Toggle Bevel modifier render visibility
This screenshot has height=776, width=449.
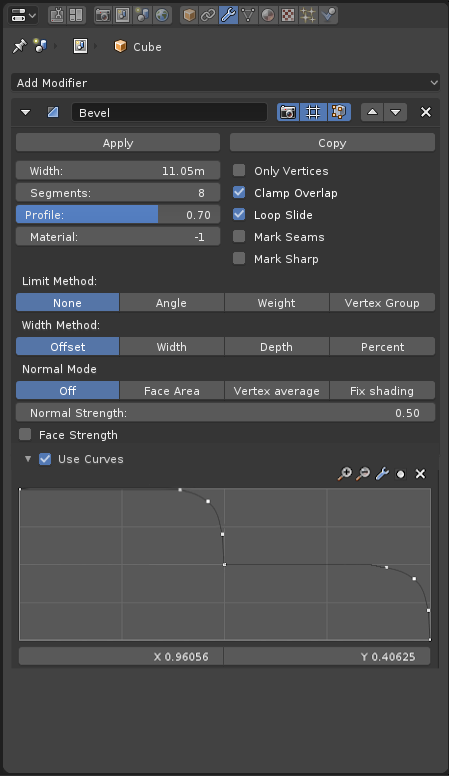tap(288, 112)
